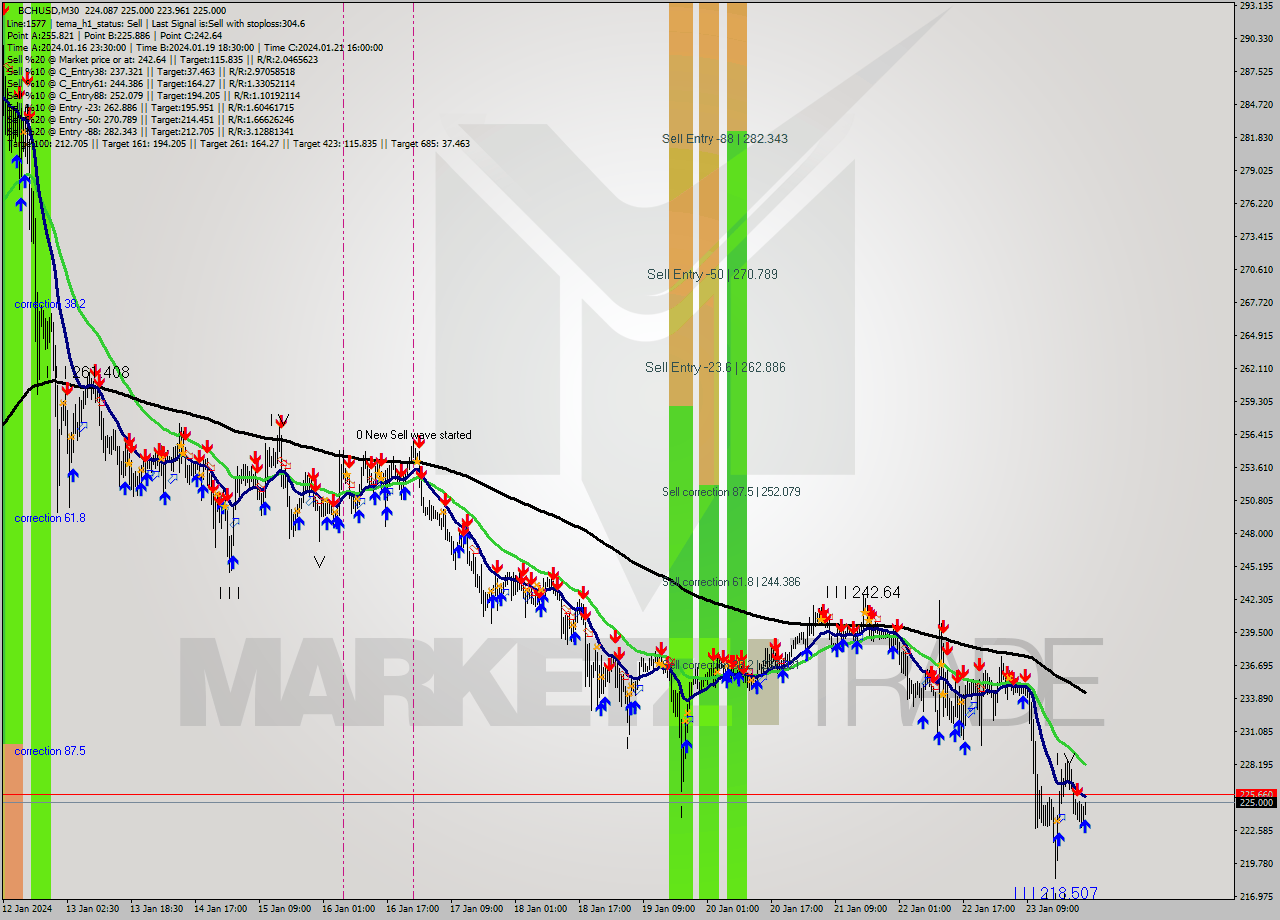Viewport: 1280px width, 920px height.
Task: Click the 293.135 price scale value
Action: click(x=1257, y=5)
